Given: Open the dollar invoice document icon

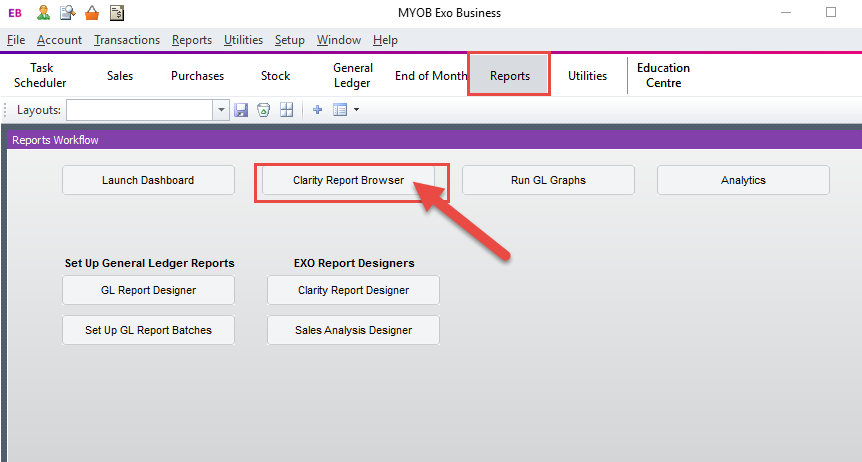Looking at the screenshot, I should pyautogui.click(x=117, y=12).
